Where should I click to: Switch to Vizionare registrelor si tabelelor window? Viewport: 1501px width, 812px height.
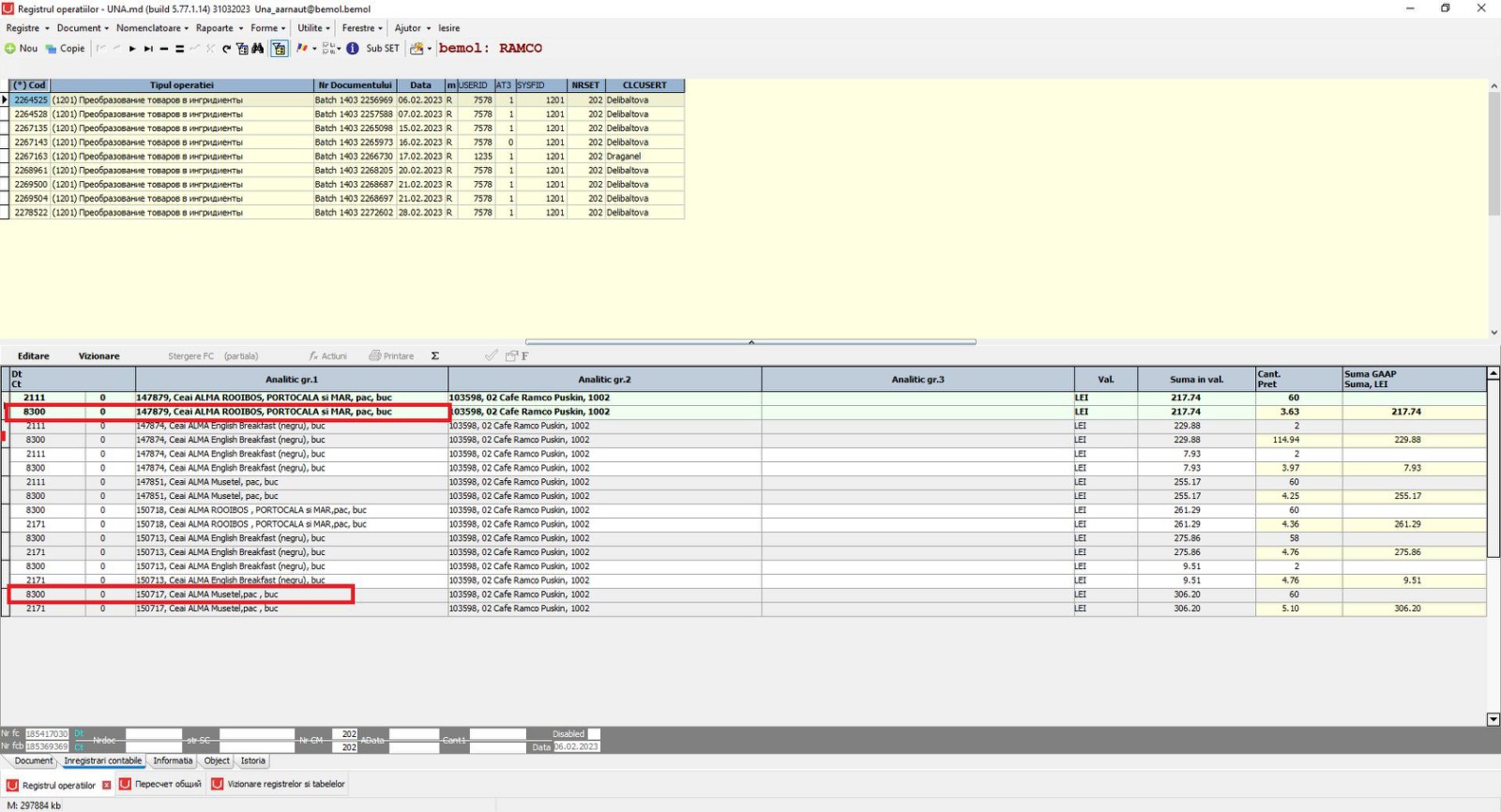click(279, 785)
